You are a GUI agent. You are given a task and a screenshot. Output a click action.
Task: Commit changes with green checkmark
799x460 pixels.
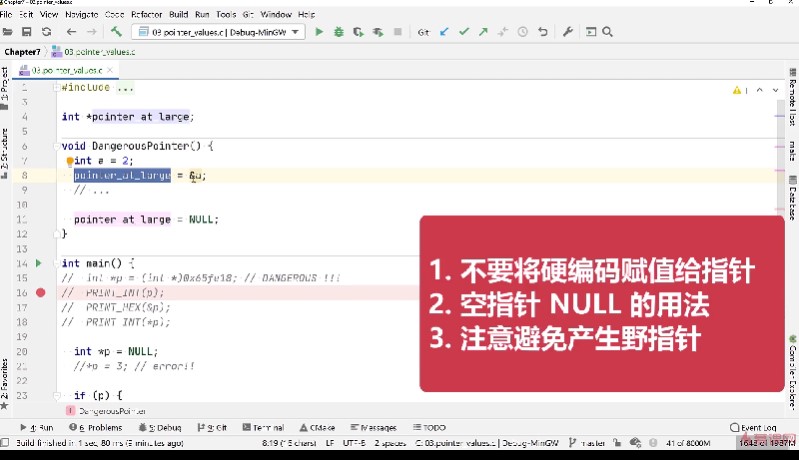[464, 32]
